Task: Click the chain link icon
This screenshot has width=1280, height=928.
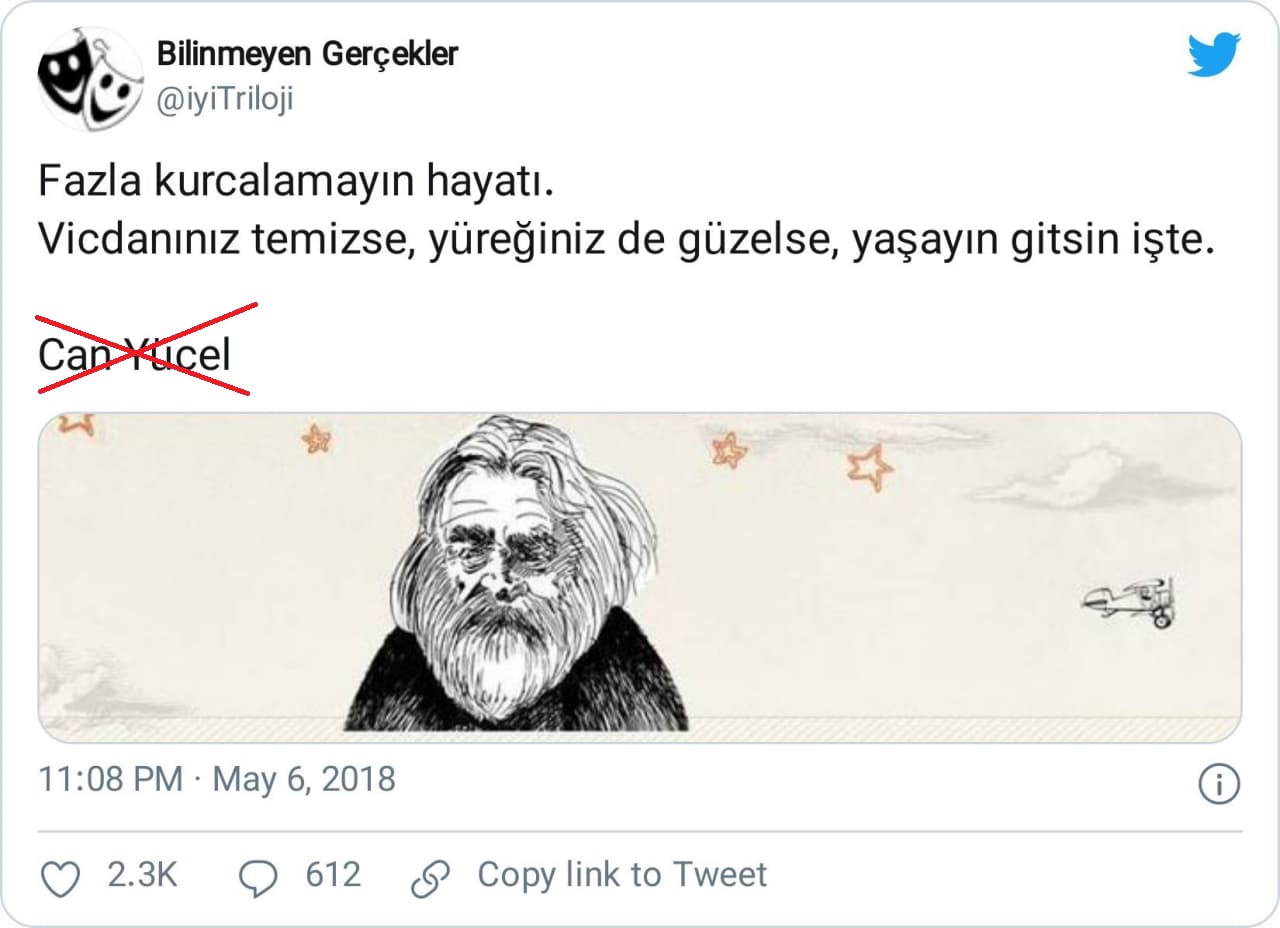Action: click(432, 878)
